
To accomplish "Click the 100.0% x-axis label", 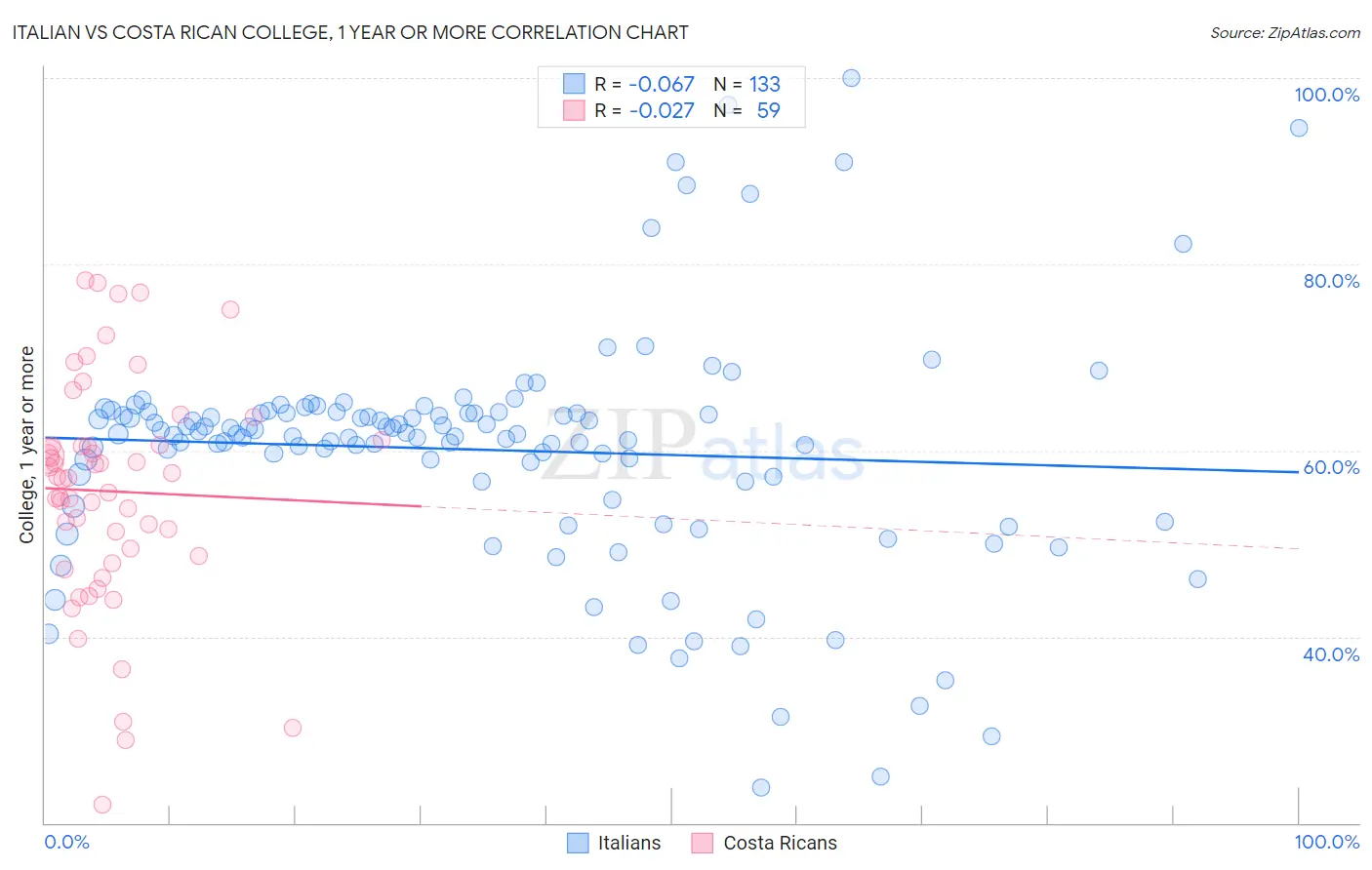I will [x=1327, y=842].
